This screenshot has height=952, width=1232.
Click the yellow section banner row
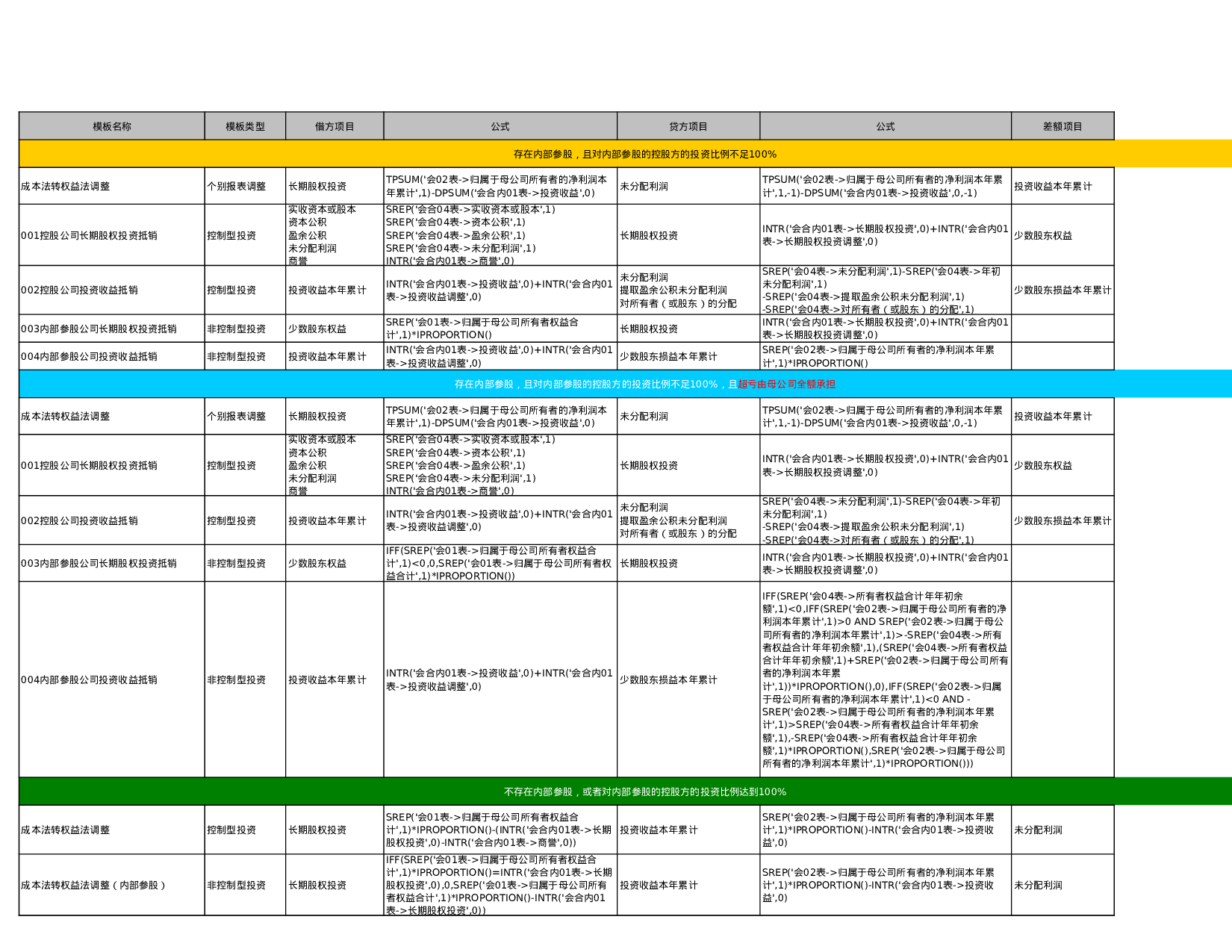coord(644,154)
